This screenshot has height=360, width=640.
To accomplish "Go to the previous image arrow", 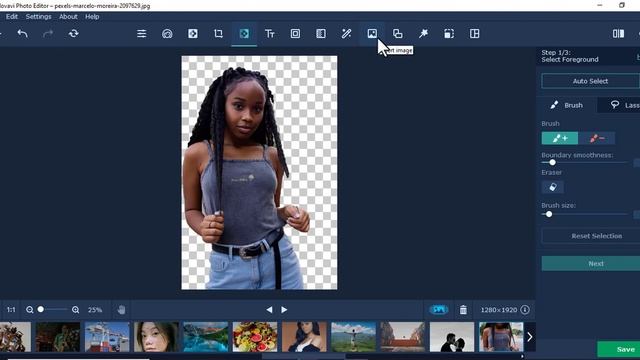I will [269, 310].
